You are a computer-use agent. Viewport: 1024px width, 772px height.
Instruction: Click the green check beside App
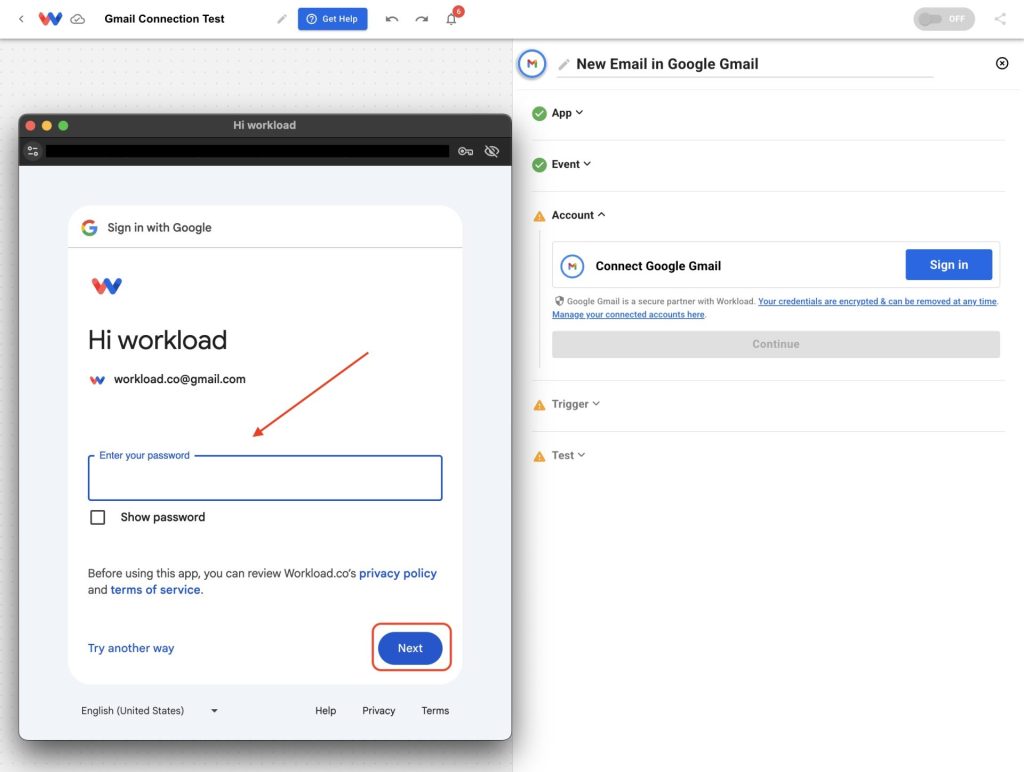[x=539, y=114]
